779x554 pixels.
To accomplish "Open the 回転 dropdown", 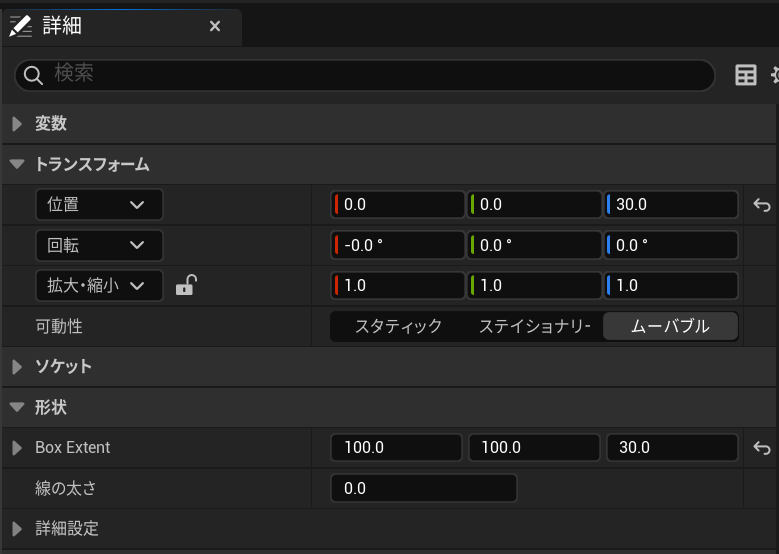I will [98, 245].
